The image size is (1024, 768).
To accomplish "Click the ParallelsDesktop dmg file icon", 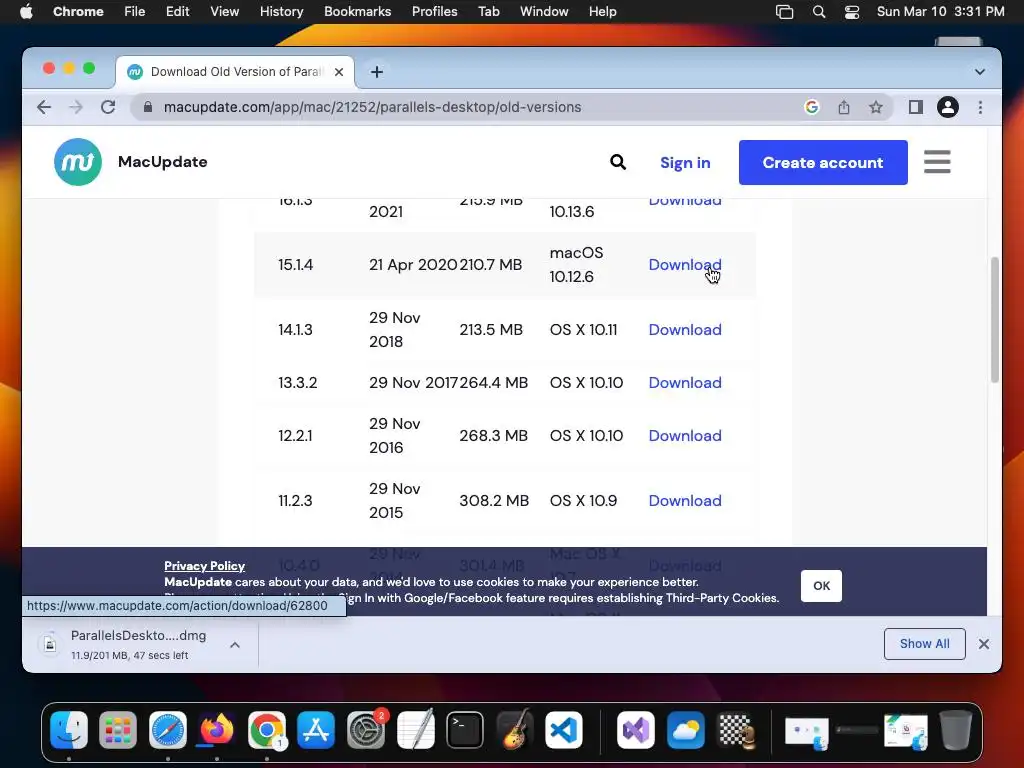I will click(50, 644).
